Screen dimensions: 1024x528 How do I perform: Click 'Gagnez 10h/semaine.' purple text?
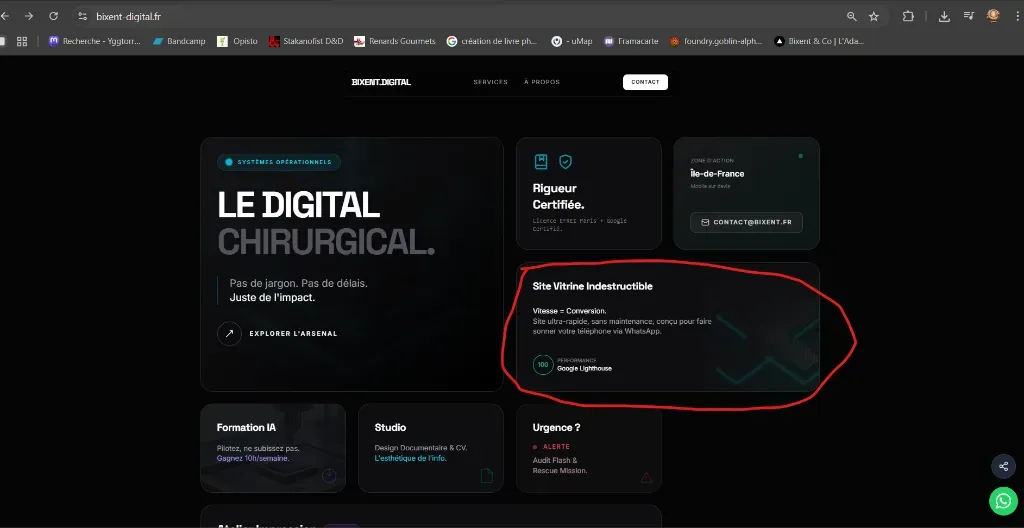[x=253, y=458]
